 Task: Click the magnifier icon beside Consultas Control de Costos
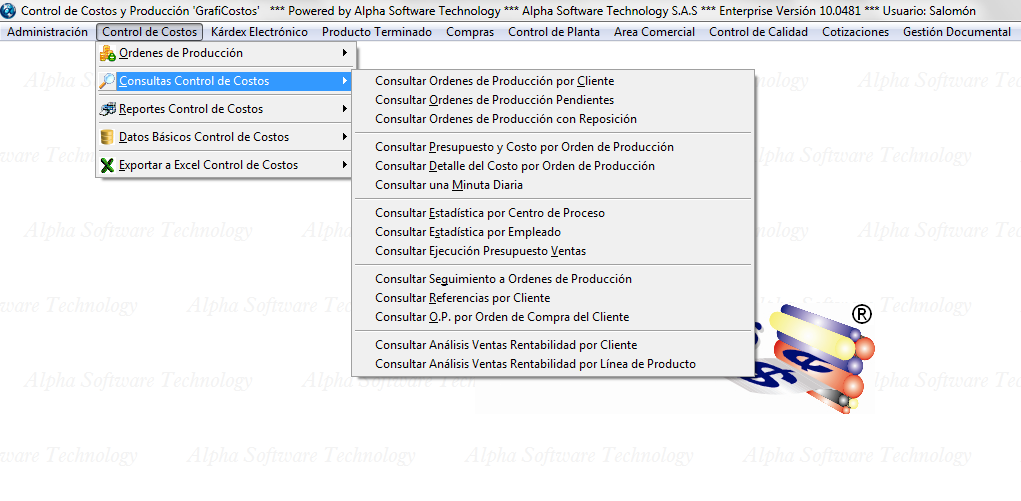pos(108,81)
